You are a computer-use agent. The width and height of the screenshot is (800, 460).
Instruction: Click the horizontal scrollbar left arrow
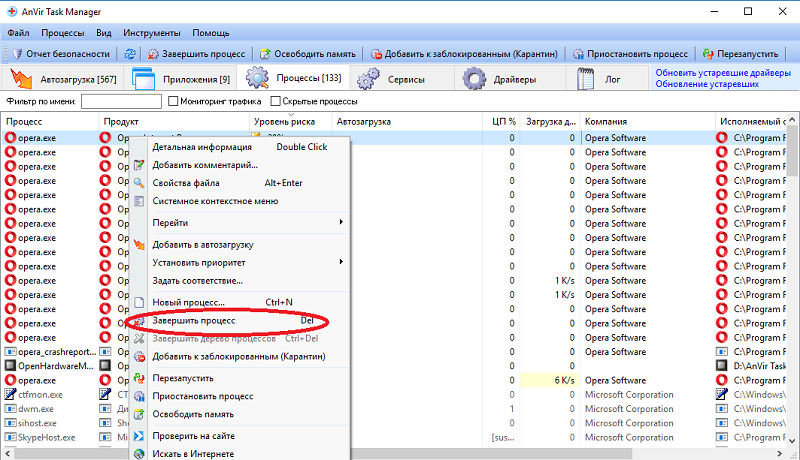(7, 453)
